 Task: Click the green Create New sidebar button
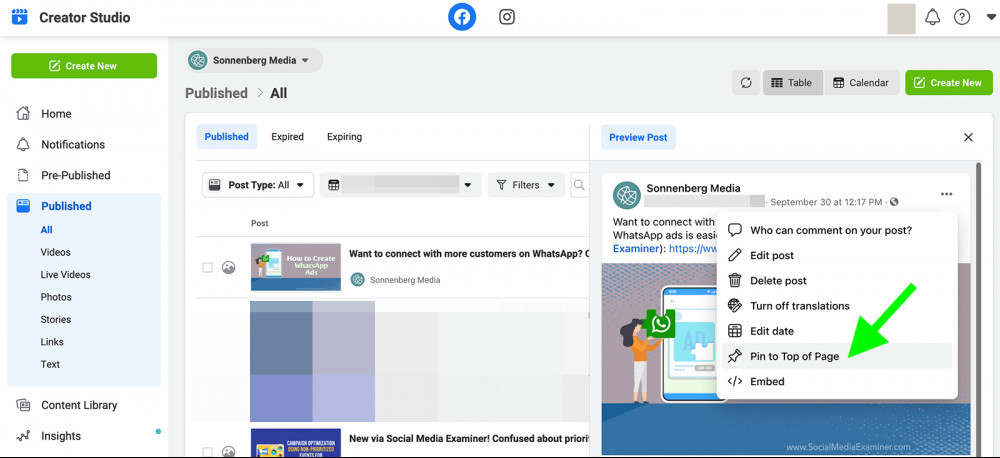pyautogui.click(x=84, y=66)
